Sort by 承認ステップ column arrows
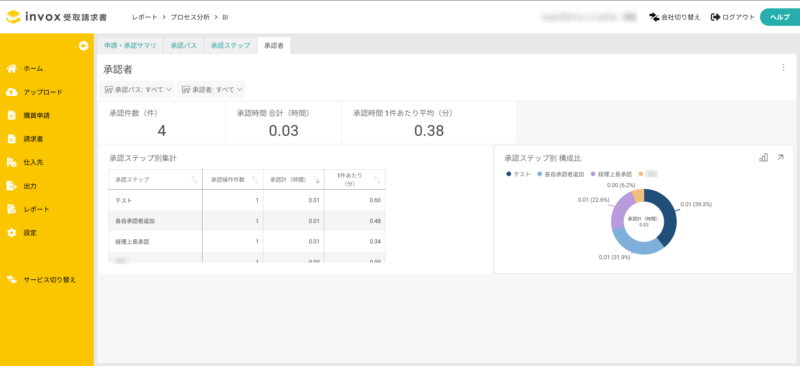The image size is (800, 366). pyautogui.click(x=194, y=180)
